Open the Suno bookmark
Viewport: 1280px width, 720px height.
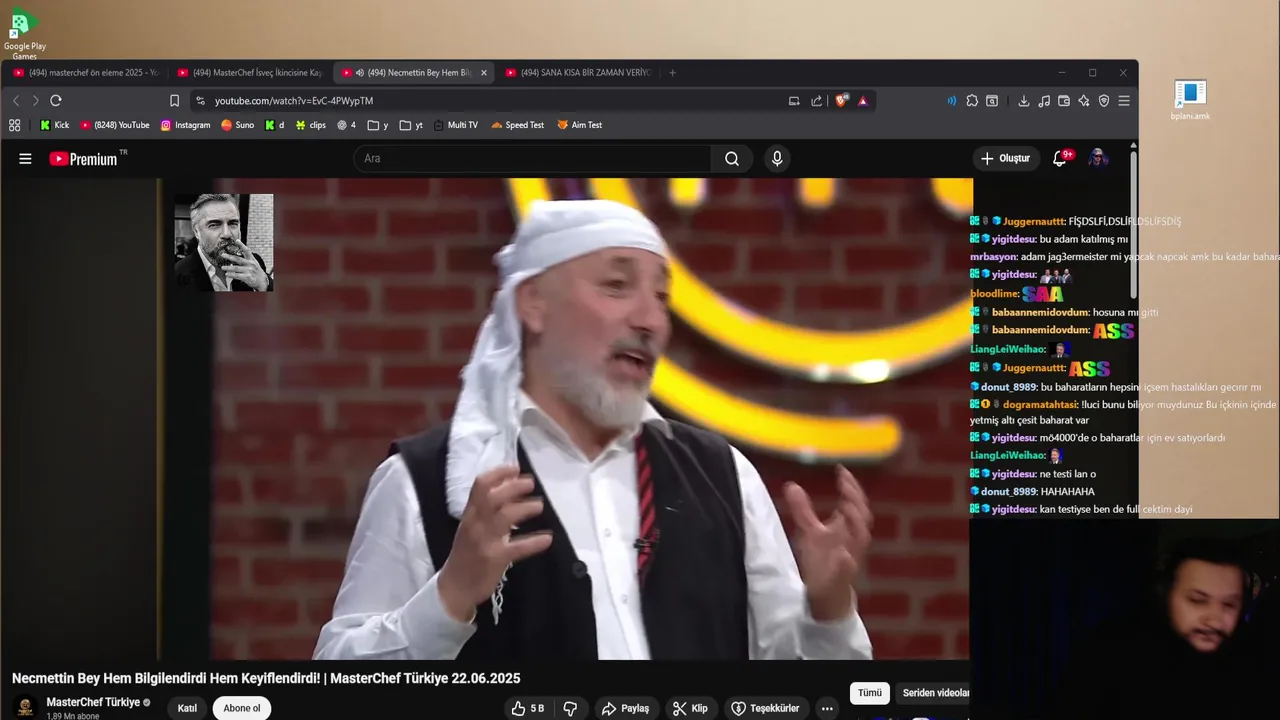point(237,125)
